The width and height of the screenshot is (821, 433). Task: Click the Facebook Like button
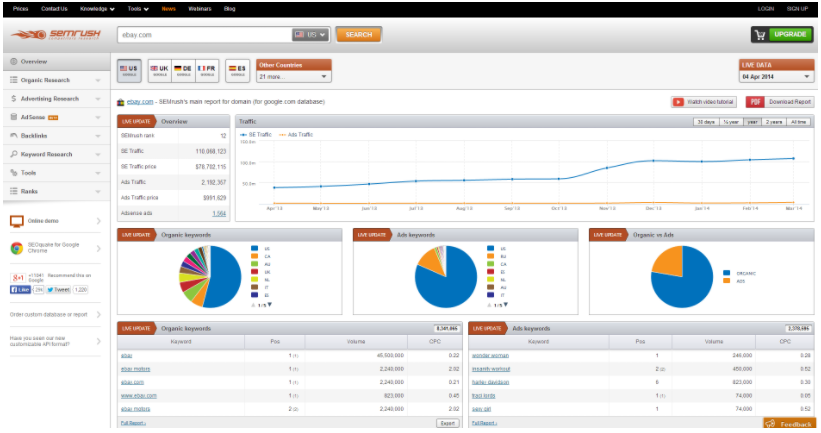coord(20,290)
